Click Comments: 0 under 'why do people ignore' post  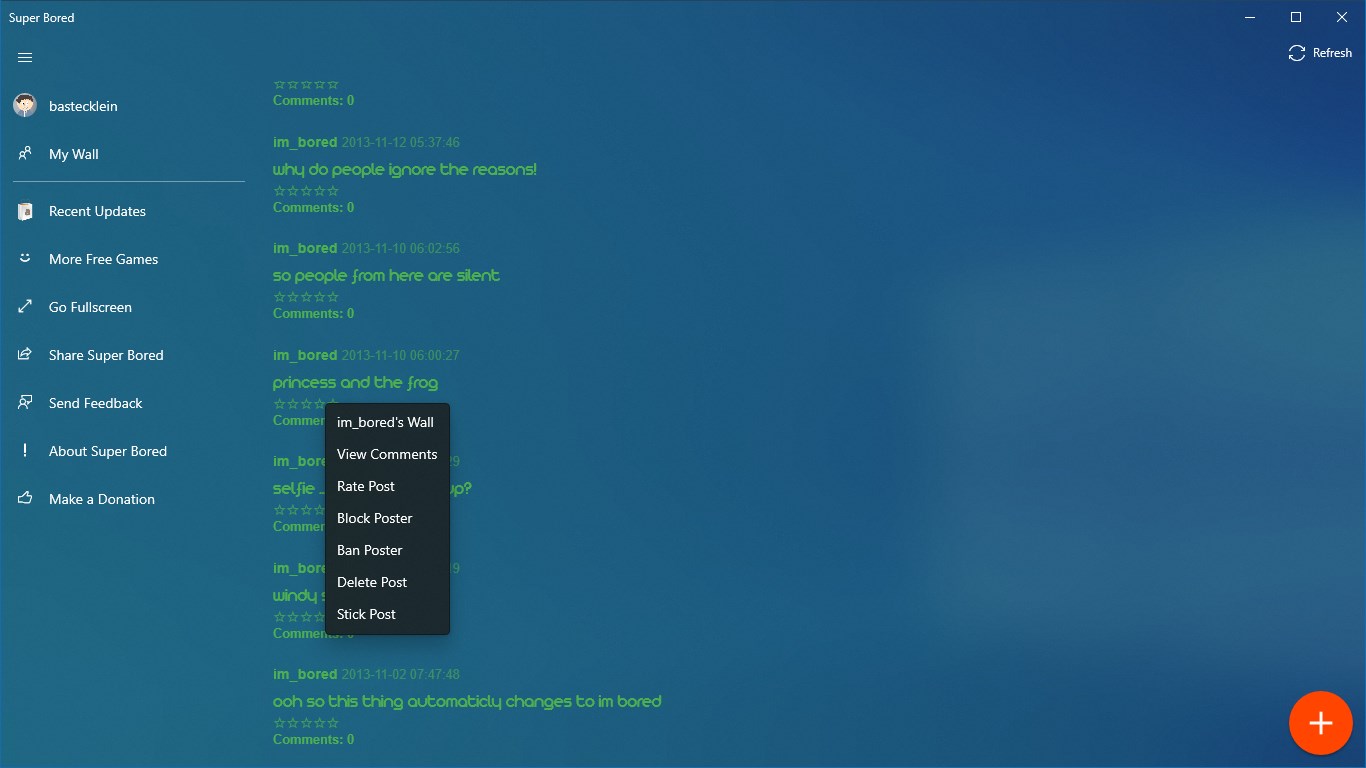(x=313, y=207)
